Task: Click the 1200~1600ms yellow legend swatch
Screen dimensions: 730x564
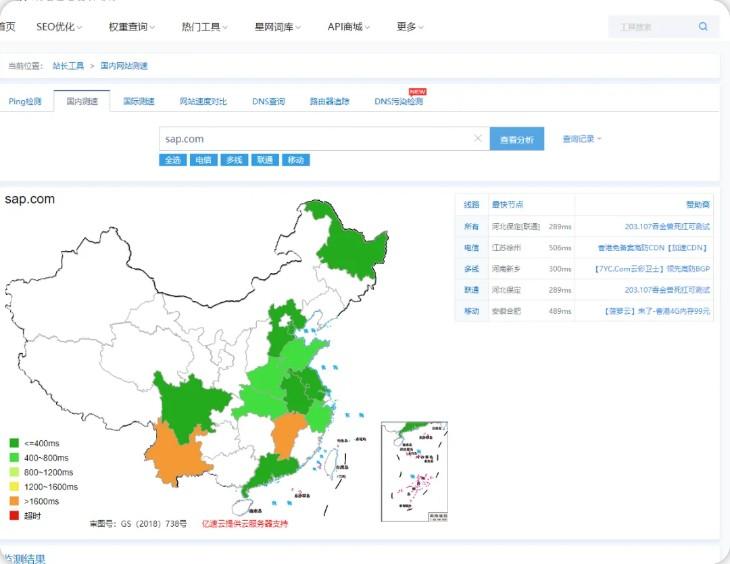Action: coord(14,486)
